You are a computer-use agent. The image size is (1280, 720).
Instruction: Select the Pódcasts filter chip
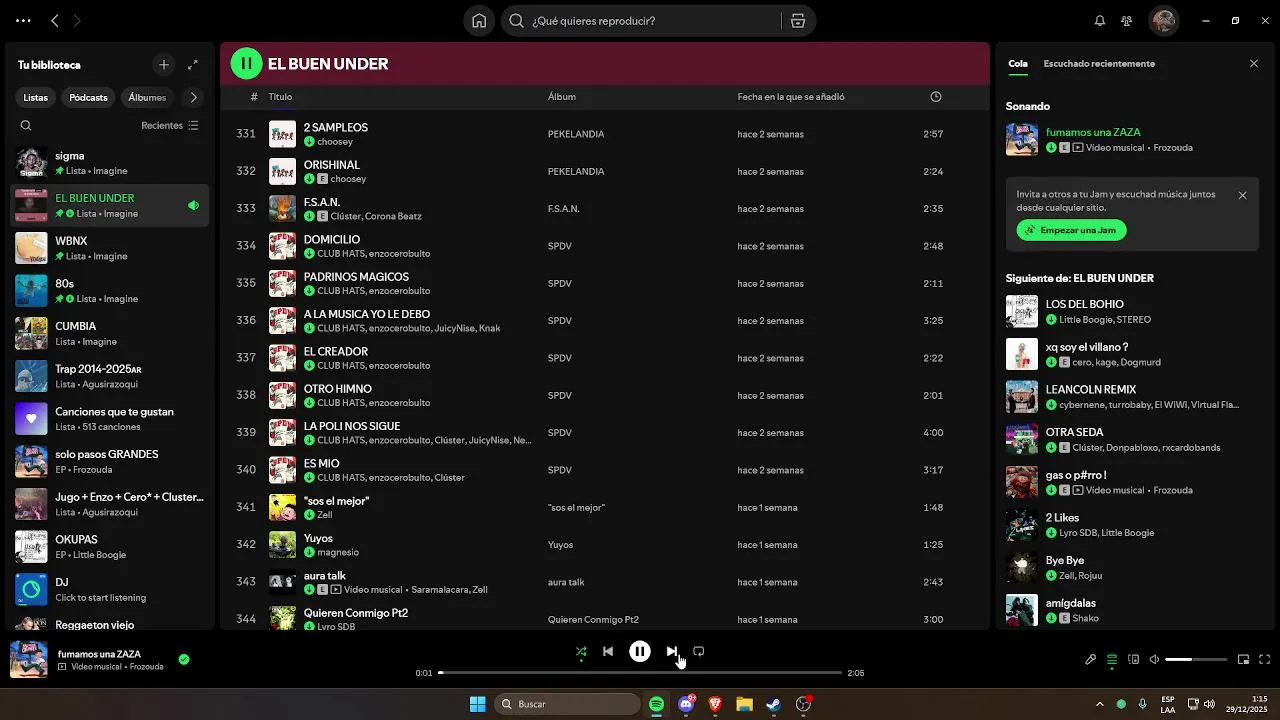pyautogui.click(x=88, y=98)
